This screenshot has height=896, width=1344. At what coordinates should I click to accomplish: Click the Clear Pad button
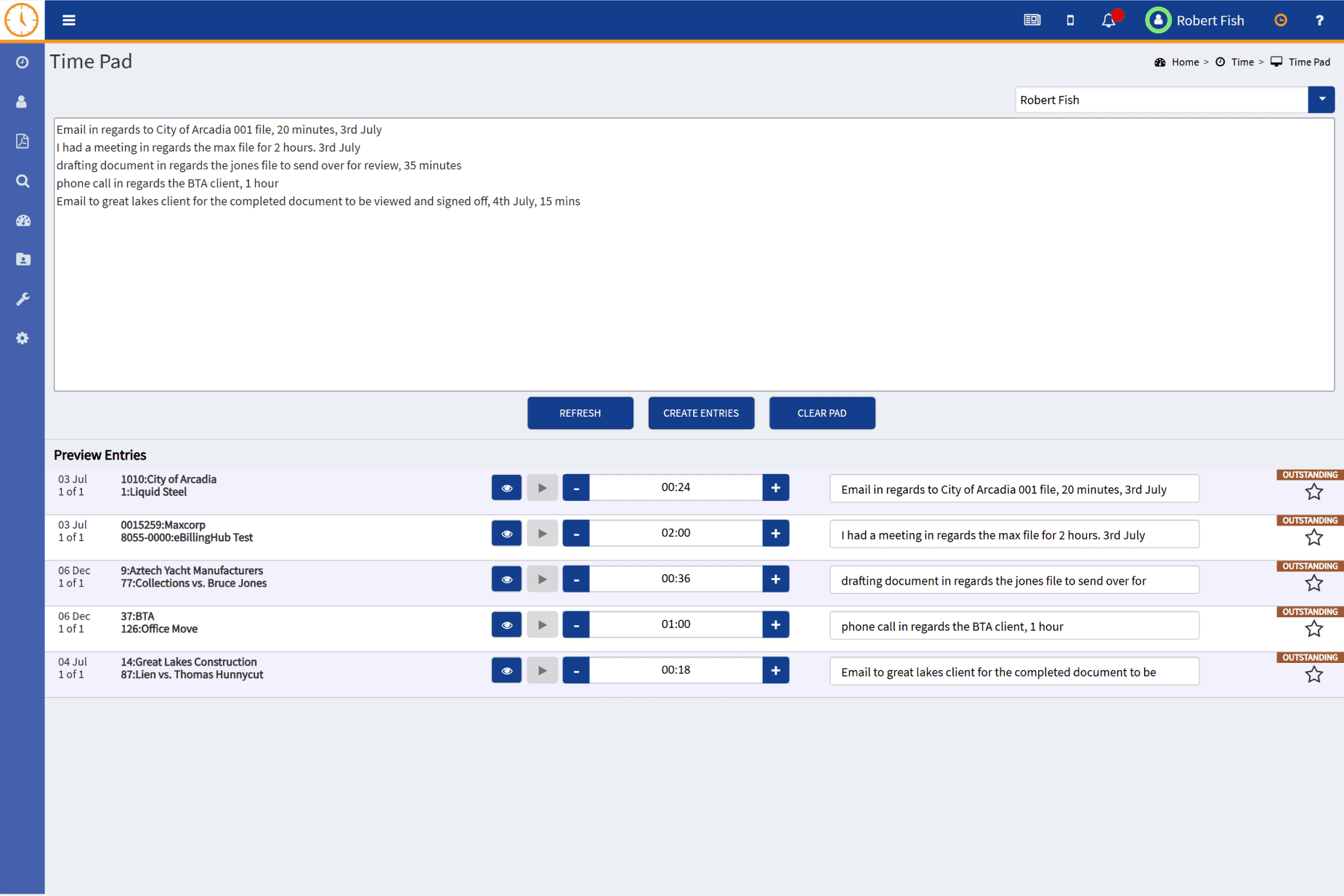click(822, 413)
